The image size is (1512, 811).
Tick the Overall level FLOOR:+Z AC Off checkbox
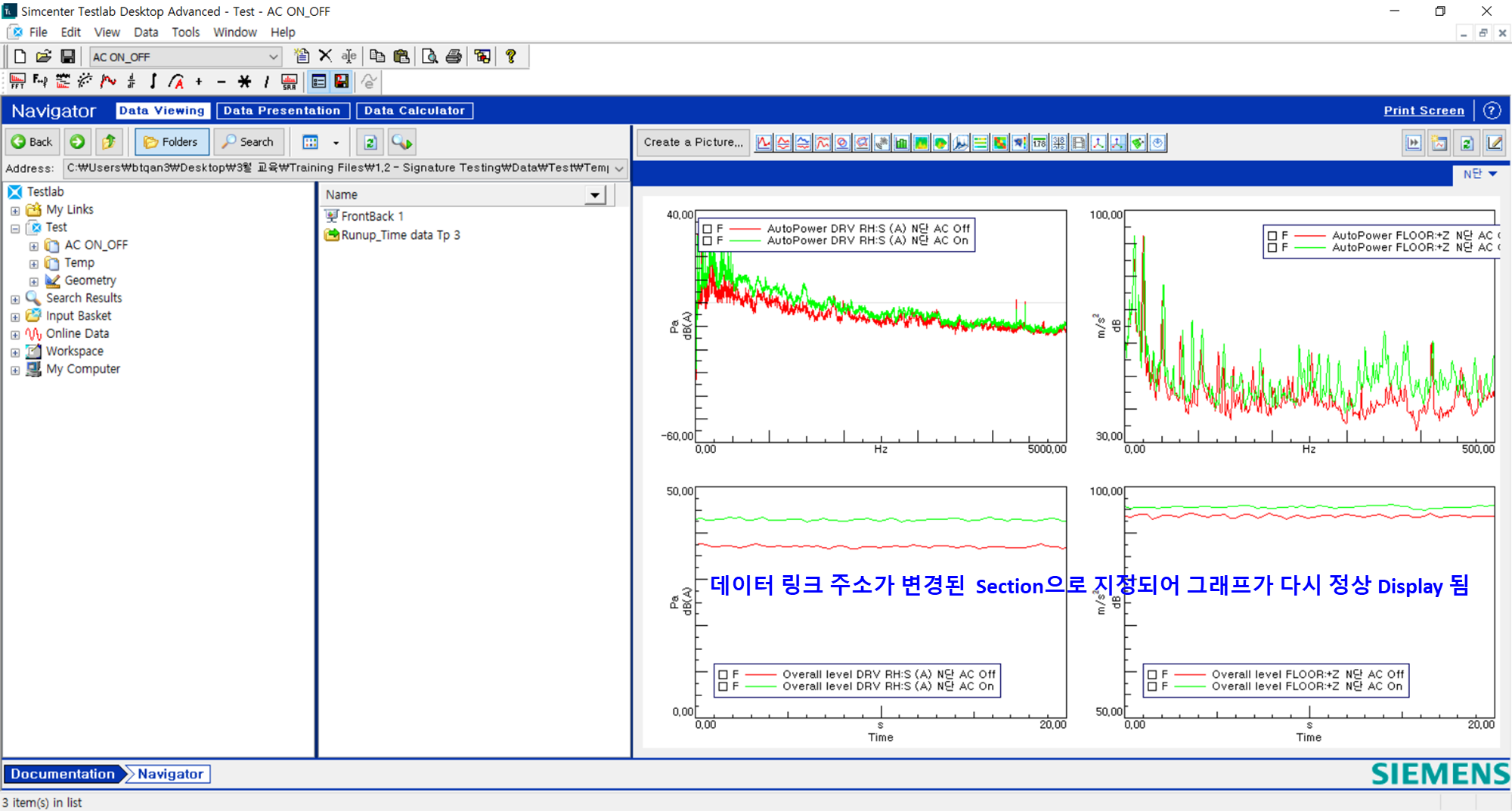click(1152, 674)
